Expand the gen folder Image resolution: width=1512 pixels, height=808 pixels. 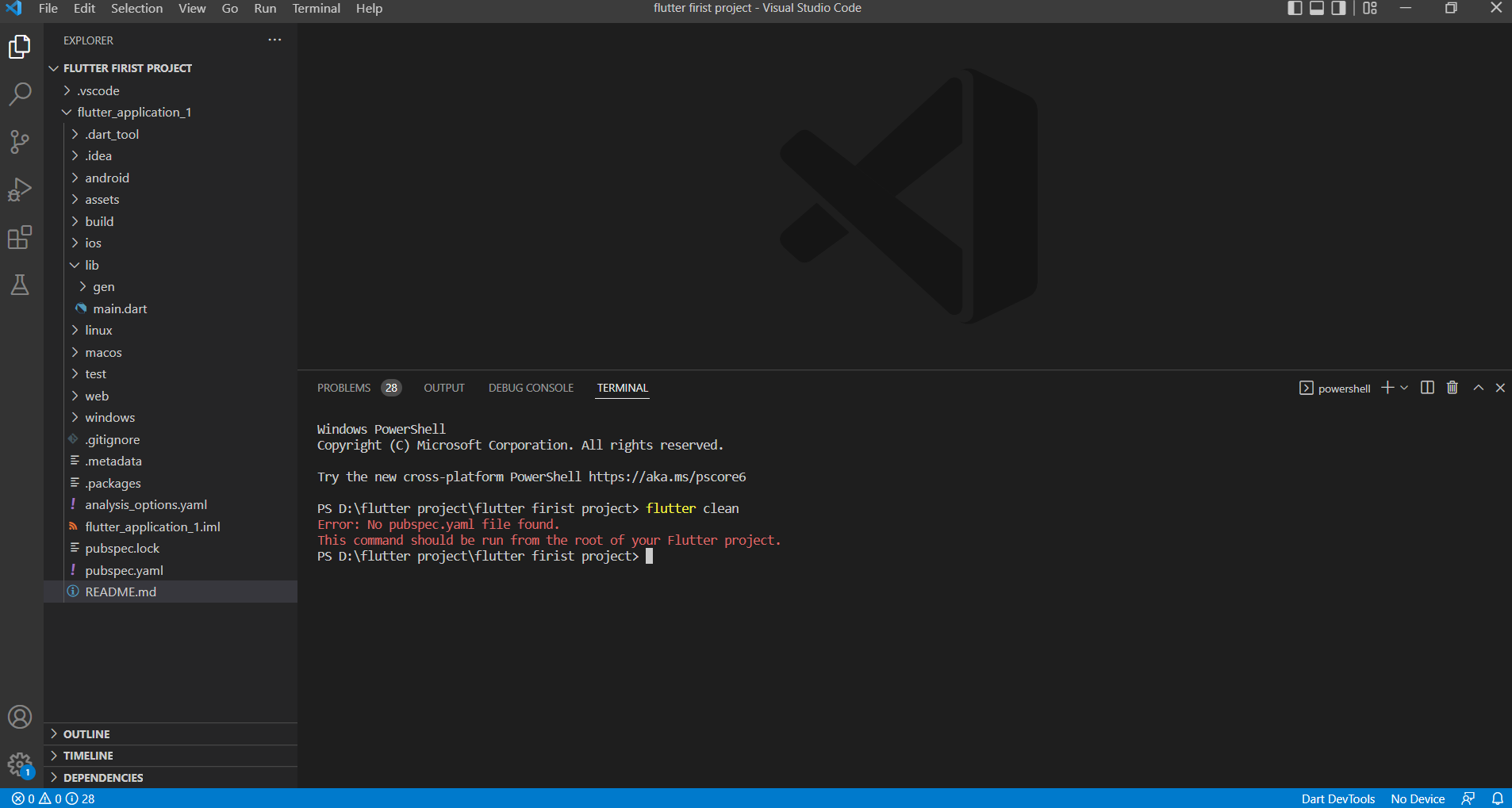tap(171, 287)
